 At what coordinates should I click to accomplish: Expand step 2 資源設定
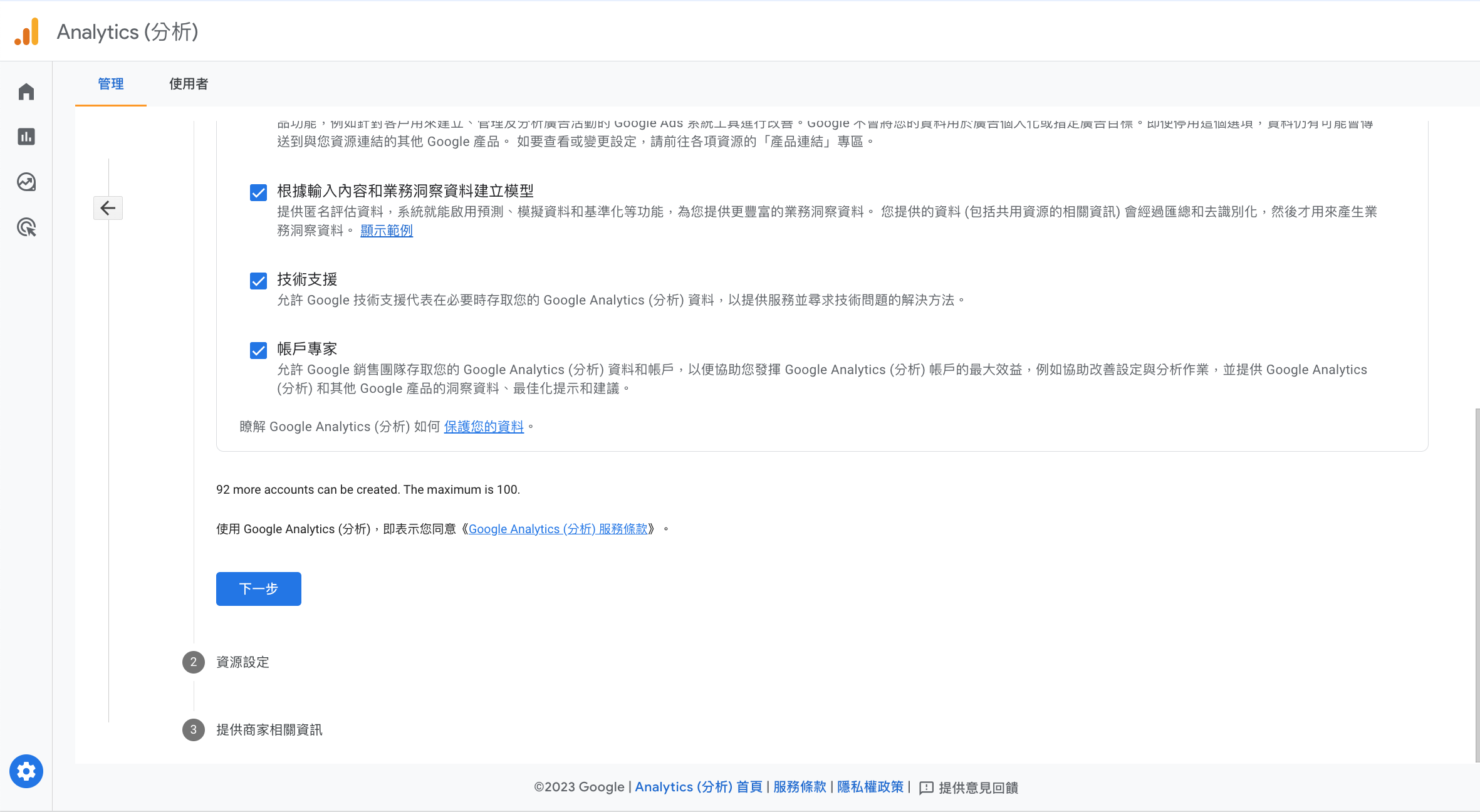(x=242, y=662)
